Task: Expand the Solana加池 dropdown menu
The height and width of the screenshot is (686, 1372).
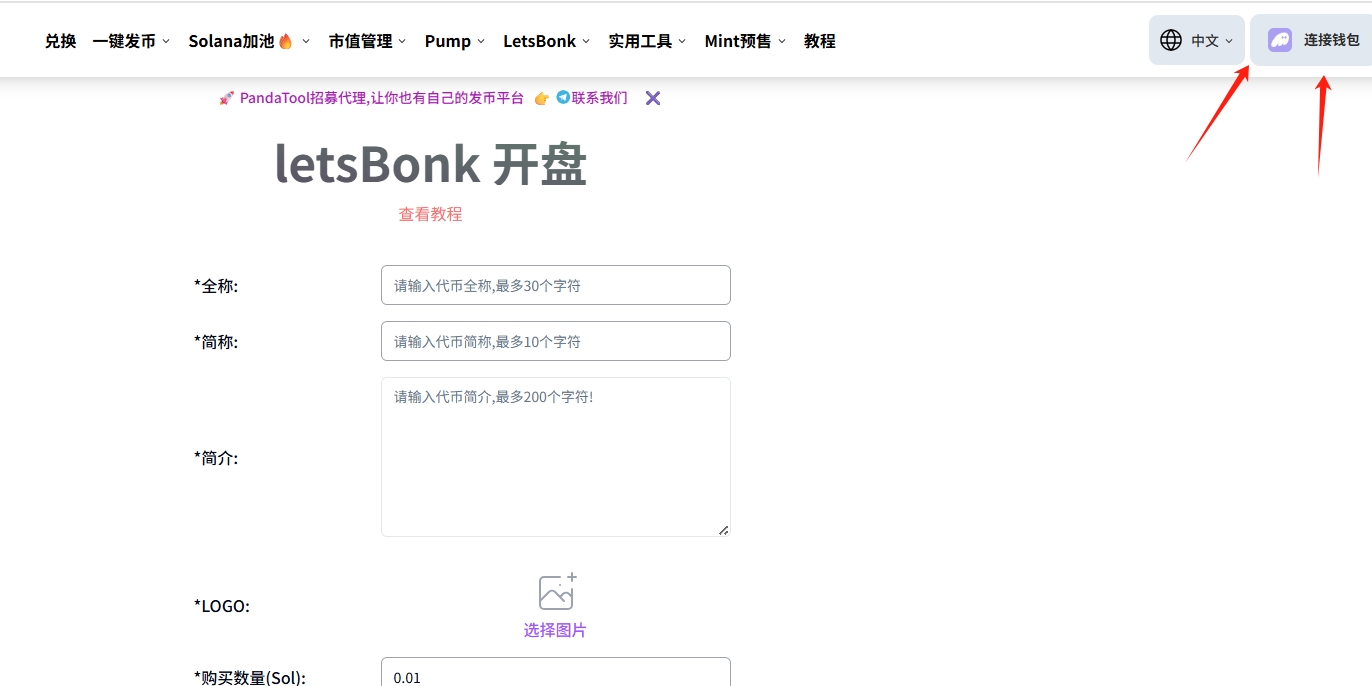Action: [x=249, y=41]
